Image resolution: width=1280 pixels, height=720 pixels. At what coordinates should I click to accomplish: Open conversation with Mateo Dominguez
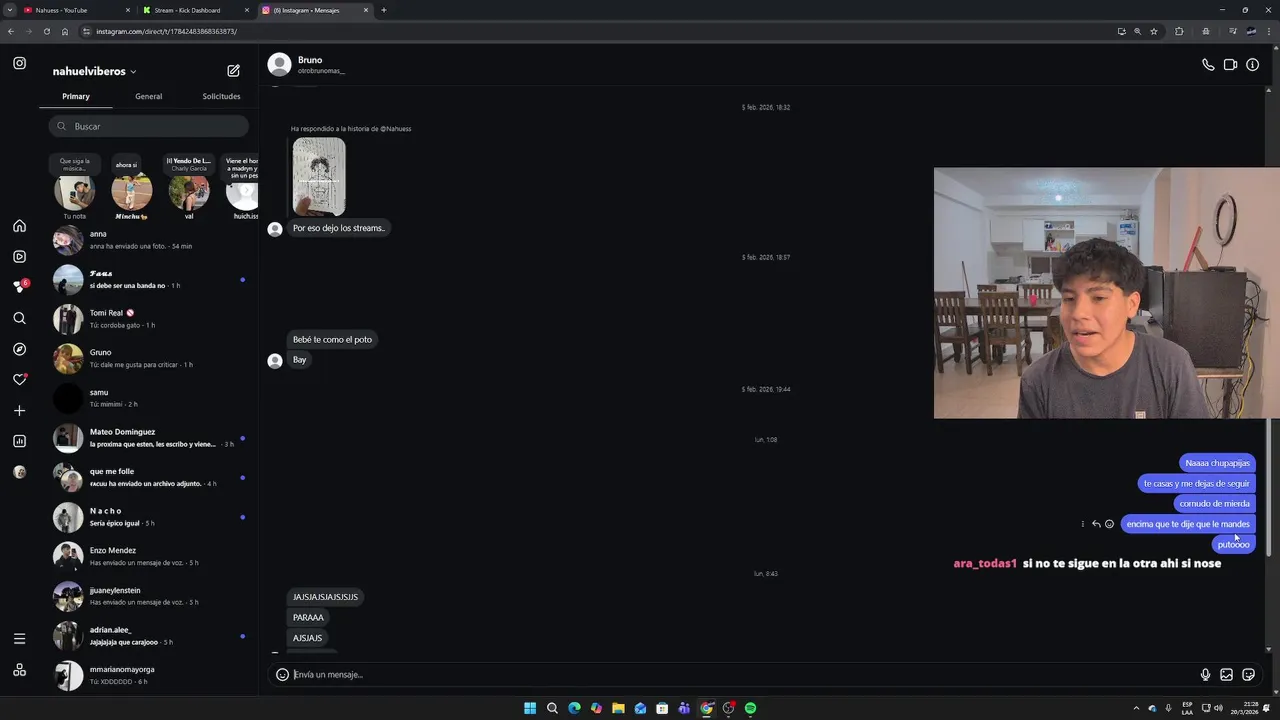tap(149, 438)
